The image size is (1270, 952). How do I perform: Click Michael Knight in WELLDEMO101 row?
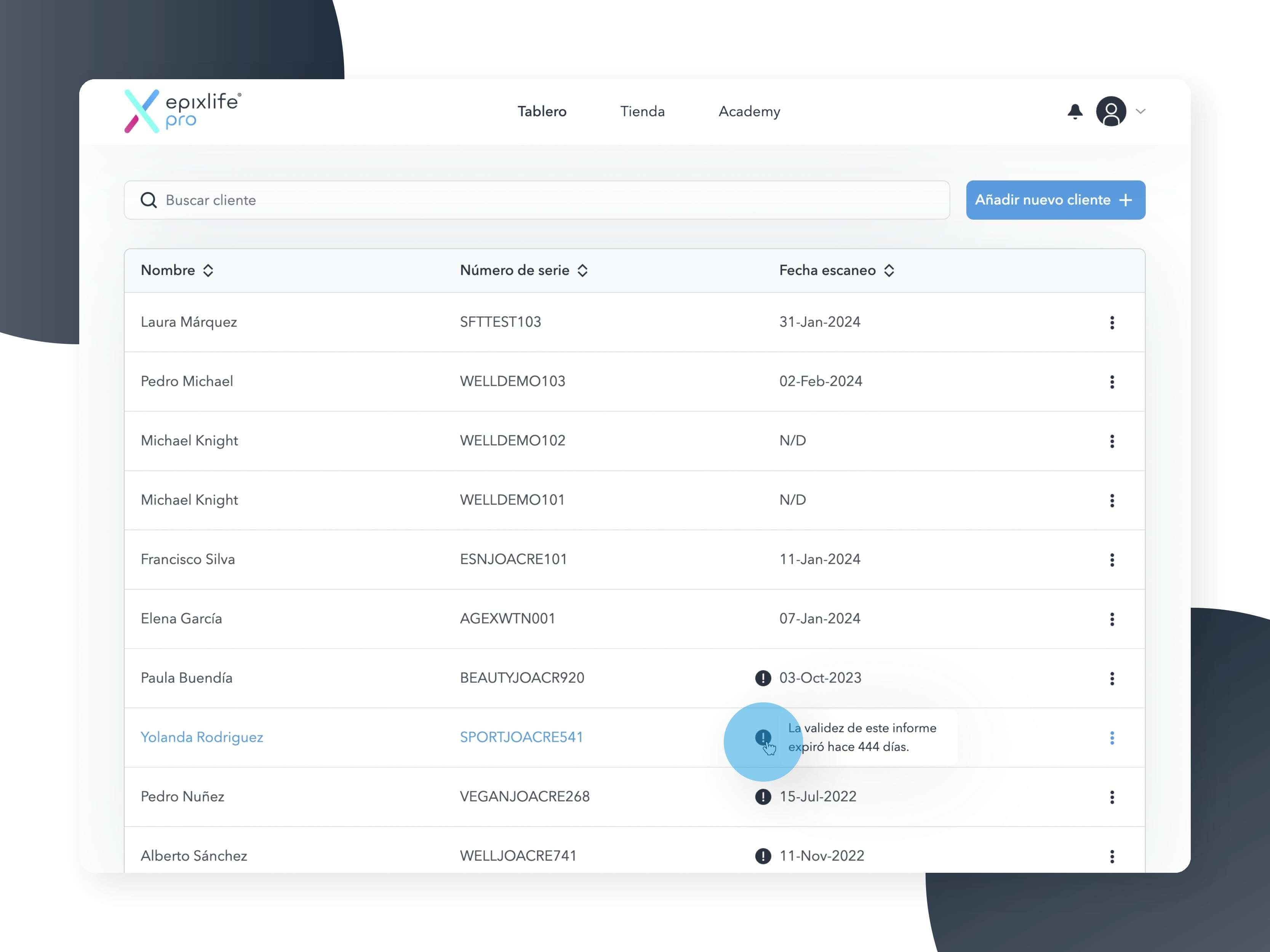(x=189, y=500)
